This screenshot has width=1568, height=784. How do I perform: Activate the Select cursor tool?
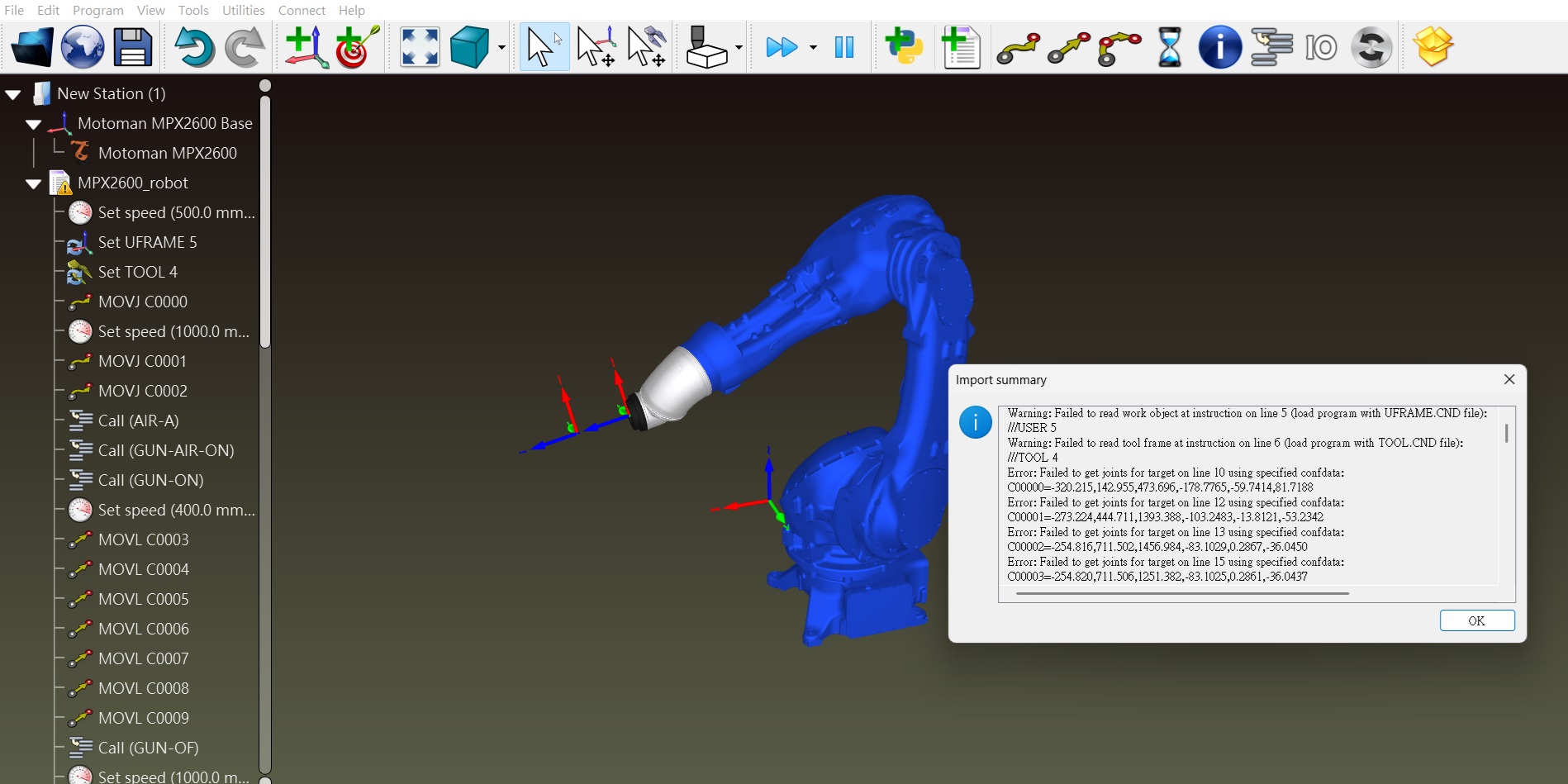point(544,47)
